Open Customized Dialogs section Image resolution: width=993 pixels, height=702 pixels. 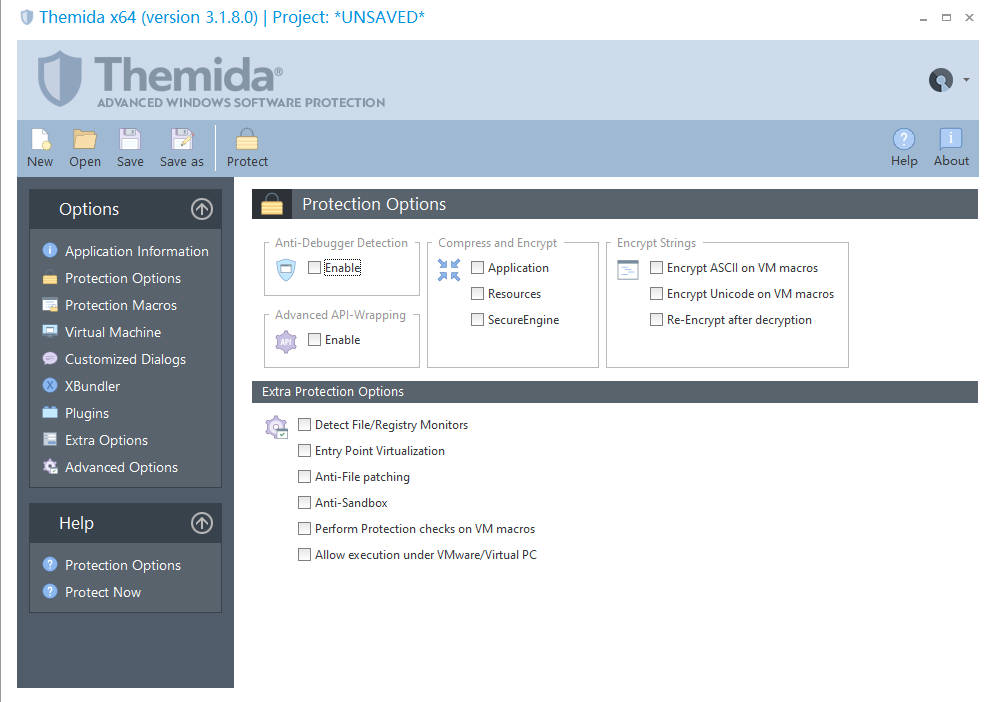tap(125, 359)
